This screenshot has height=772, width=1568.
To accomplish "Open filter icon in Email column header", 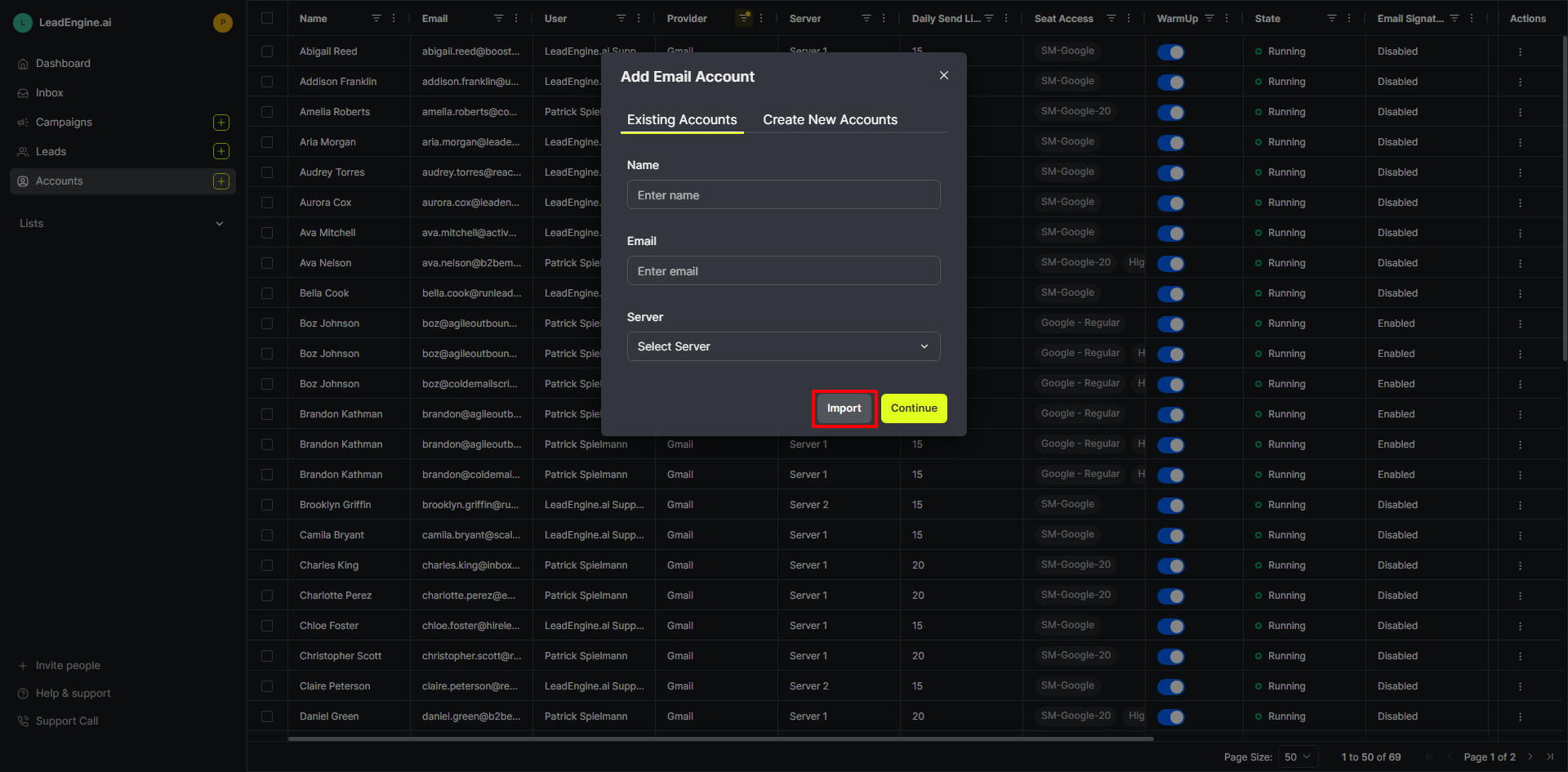I will (499, 18).
